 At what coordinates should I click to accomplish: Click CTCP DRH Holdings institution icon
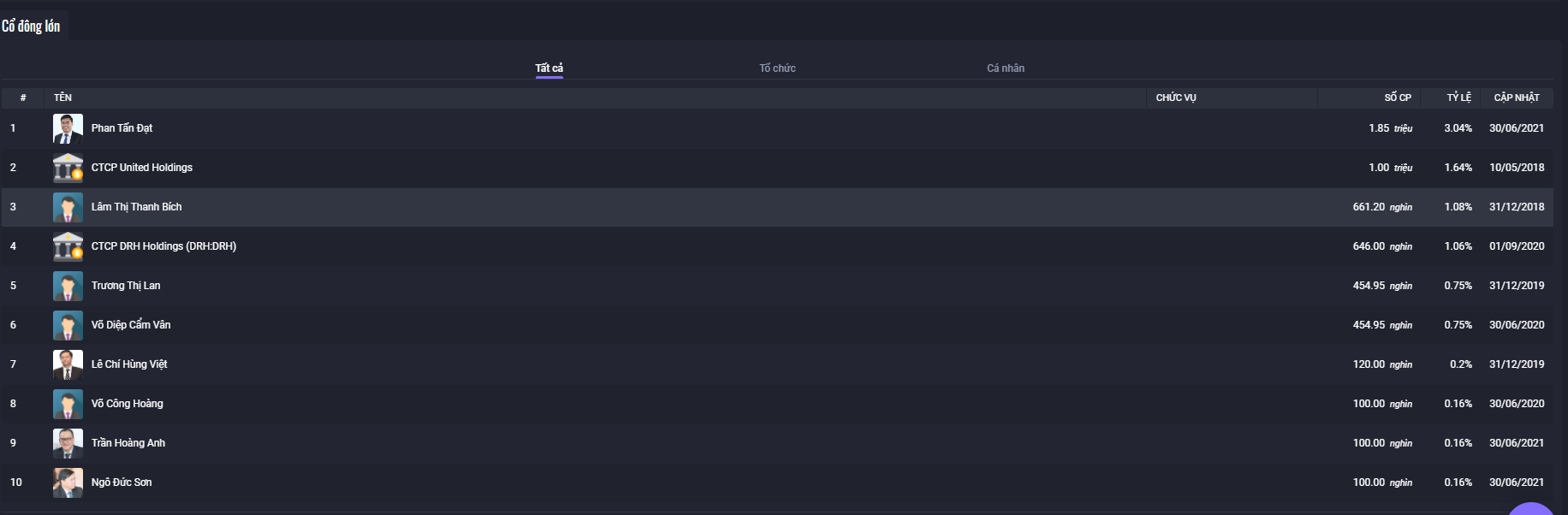(x=68, y=246)
